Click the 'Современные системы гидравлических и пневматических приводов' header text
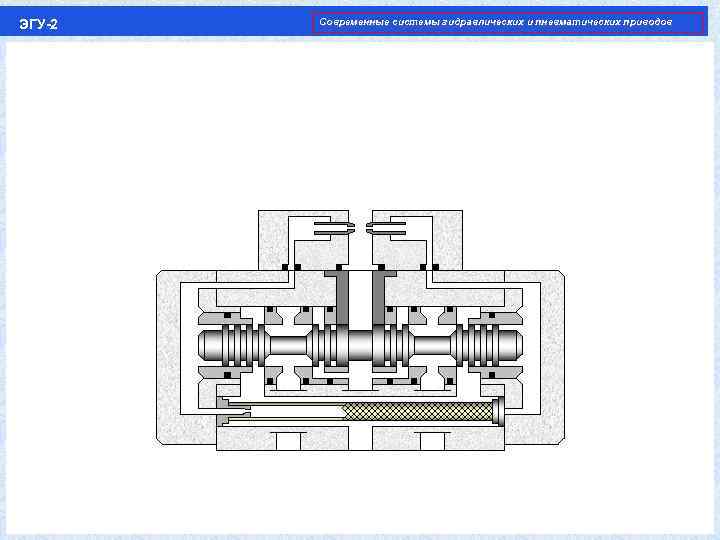Screen dimensions: 720x540 (x=495, y=22)
